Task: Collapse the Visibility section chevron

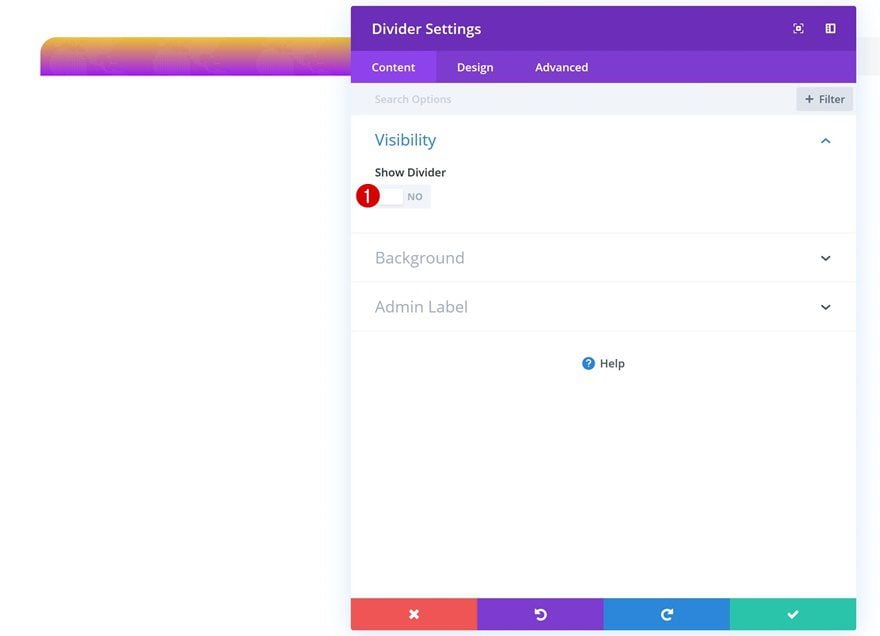Action: [x=825, y=141]
